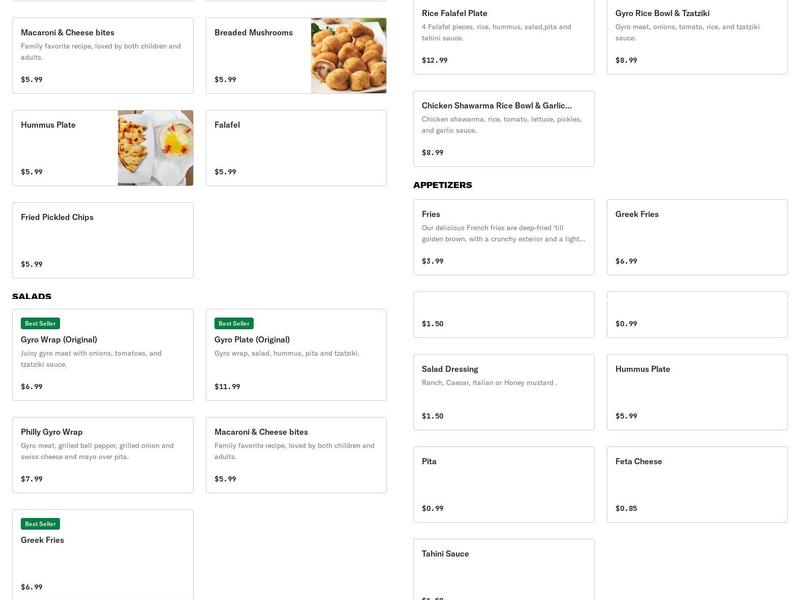Click the Hummus Plate photo thumbnail
Viewport: 800px width, 600px height.
click(x=155, y=145)
